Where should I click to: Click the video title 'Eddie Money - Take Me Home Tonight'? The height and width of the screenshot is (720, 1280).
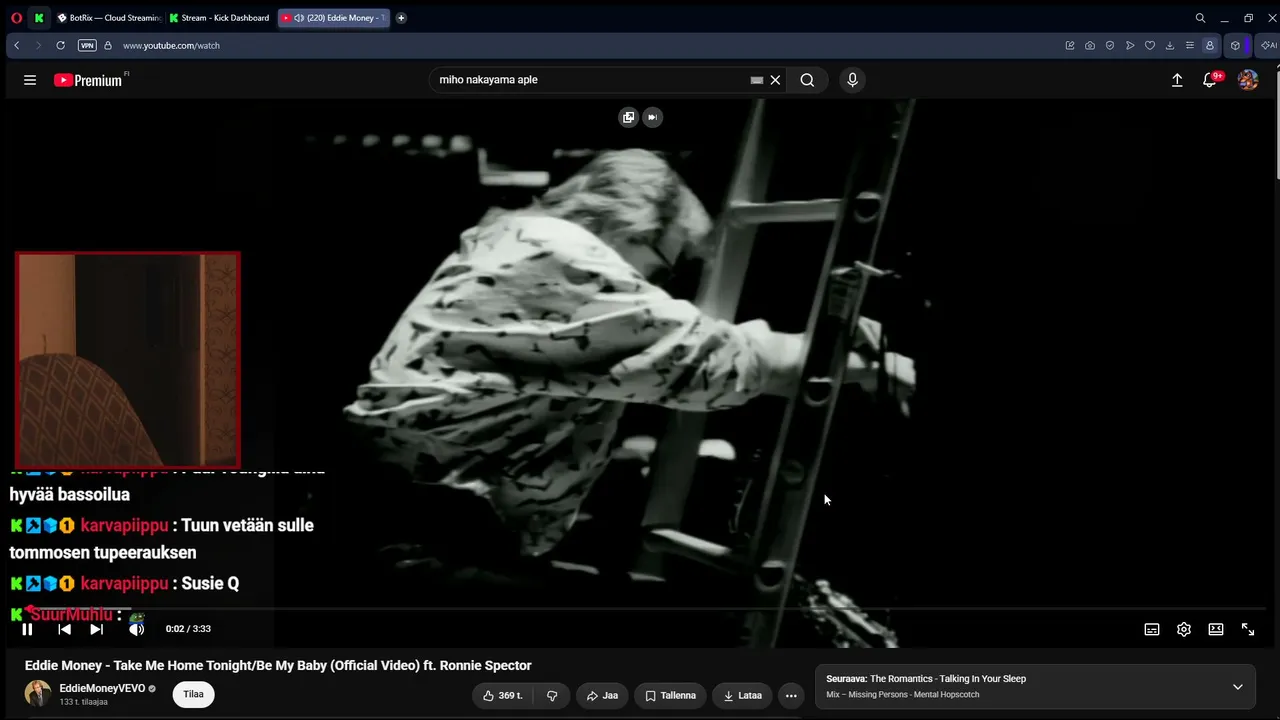click(x=278, y=665)
